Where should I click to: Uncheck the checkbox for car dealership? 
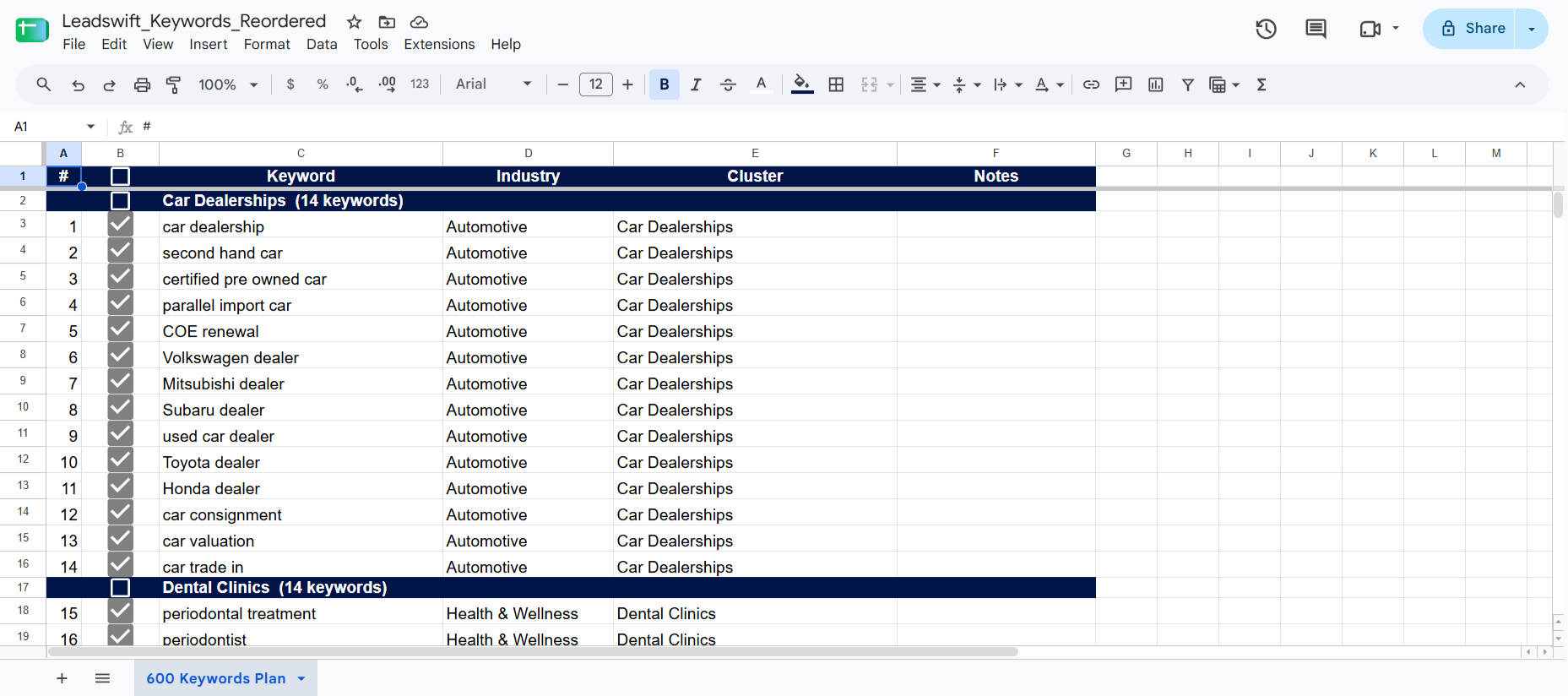click(120, 224)
